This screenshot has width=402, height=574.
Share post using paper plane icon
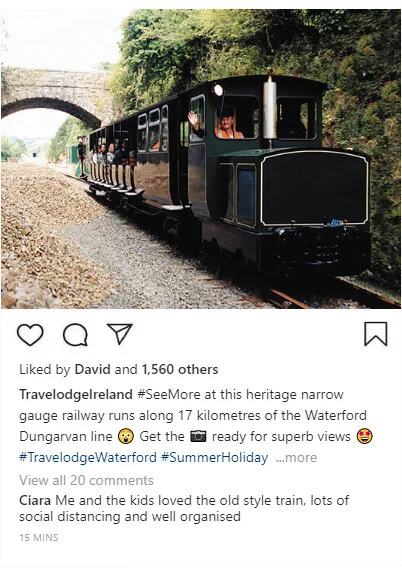point(120,333)
